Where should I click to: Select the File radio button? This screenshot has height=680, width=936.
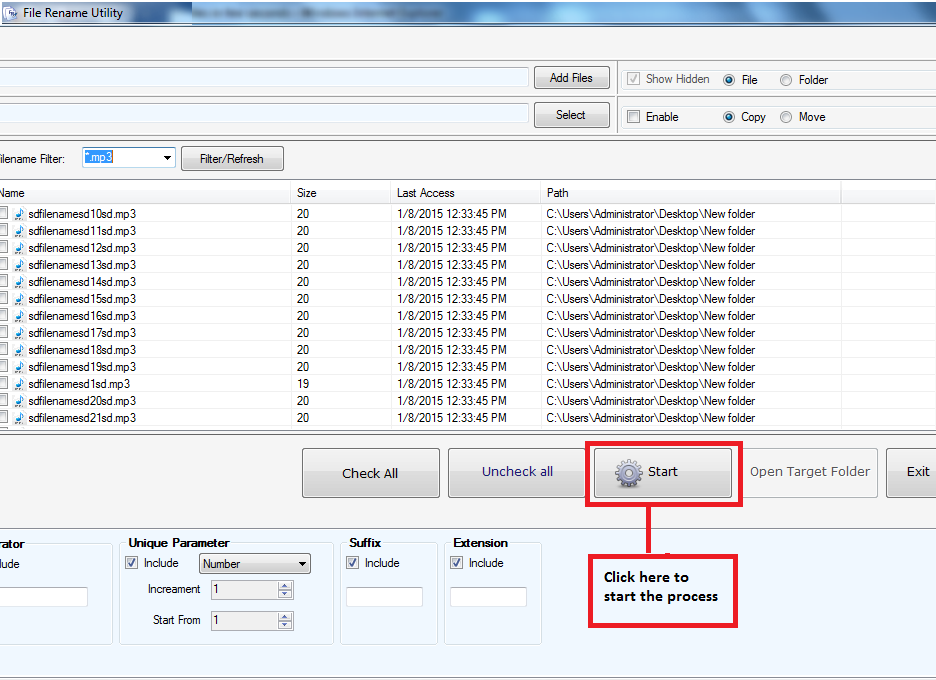729,80
